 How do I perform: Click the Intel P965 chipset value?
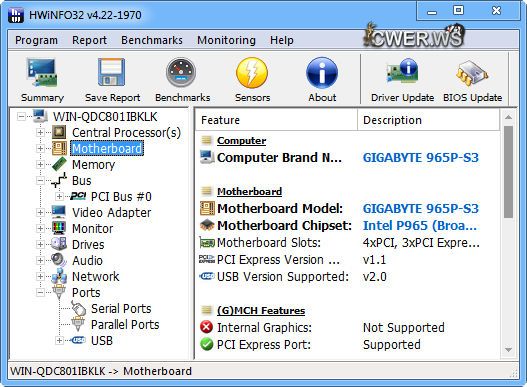(x=420, y=226)
